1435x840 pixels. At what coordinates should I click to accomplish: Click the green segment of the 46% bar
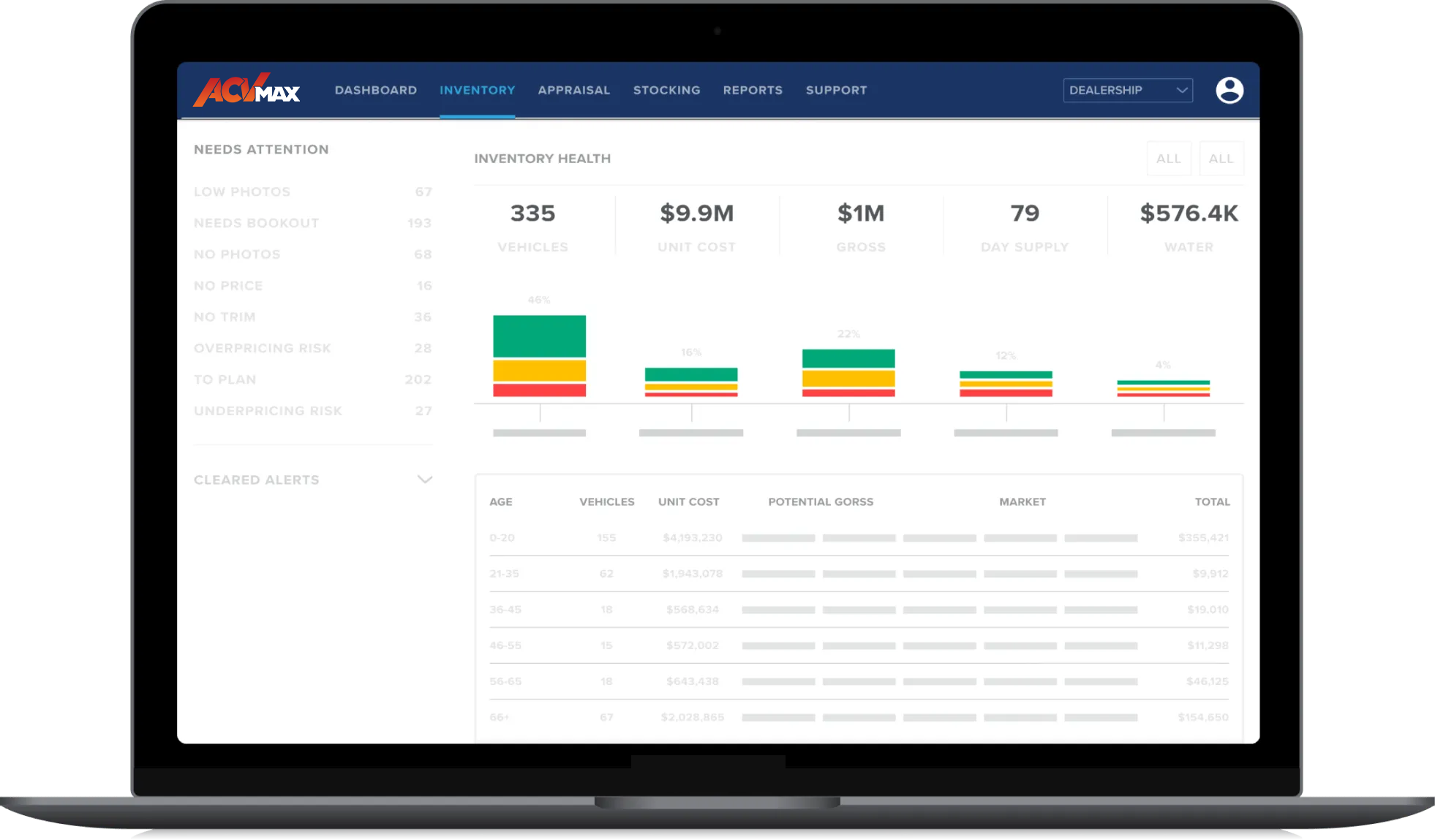[x=539, y=336]
